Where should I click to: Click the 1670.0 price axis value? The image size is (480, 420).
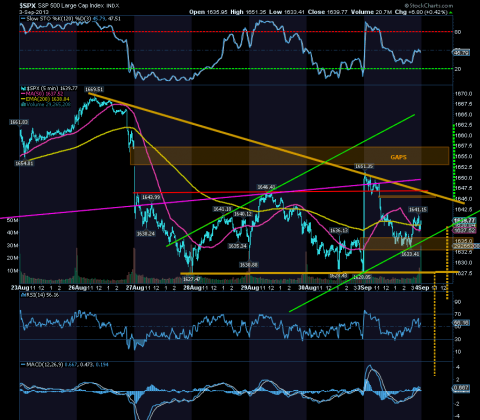pyautogui.click(x=463, y=94)
